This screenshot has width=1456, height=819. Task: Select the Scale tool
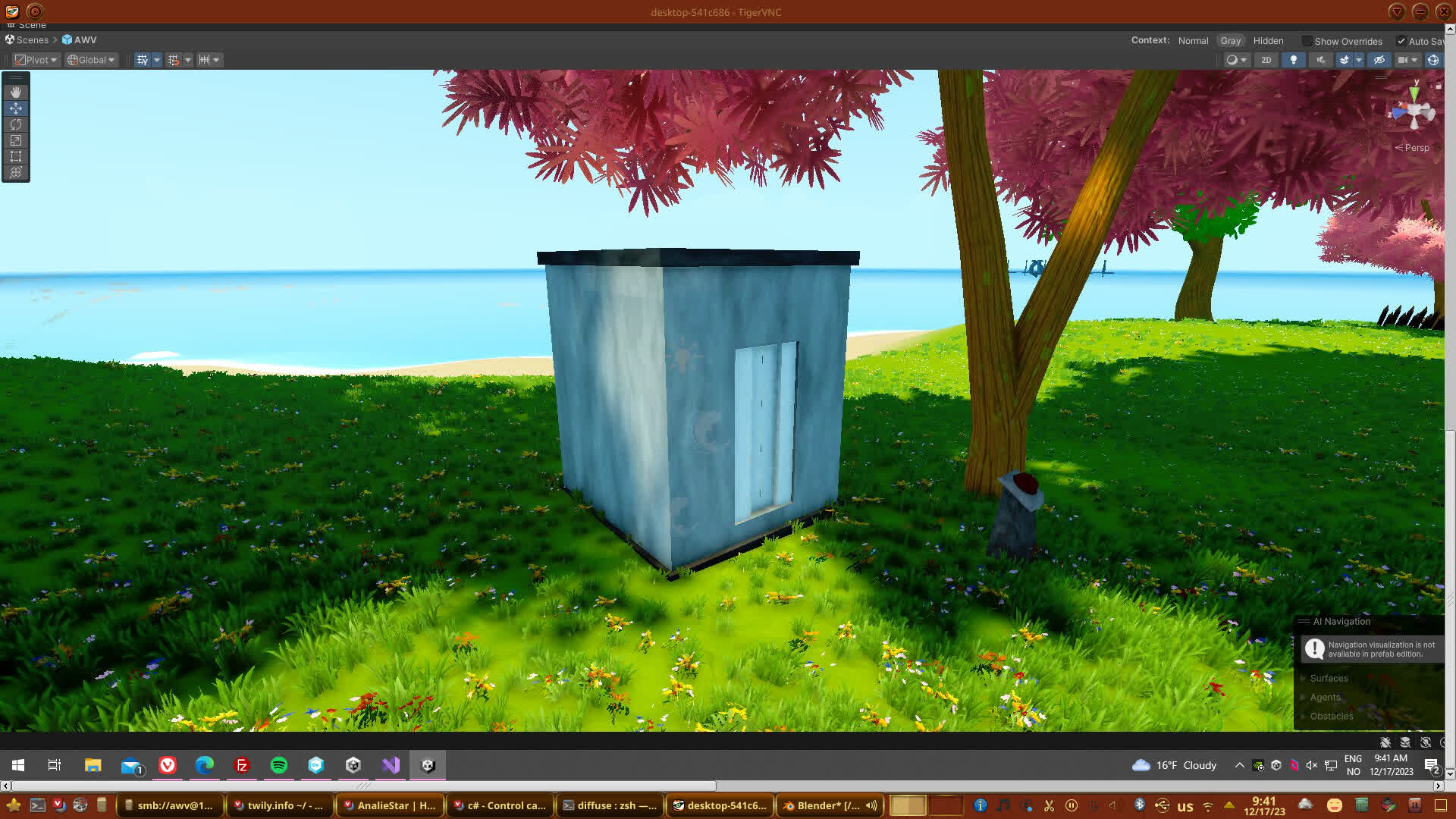click(15, 140)
